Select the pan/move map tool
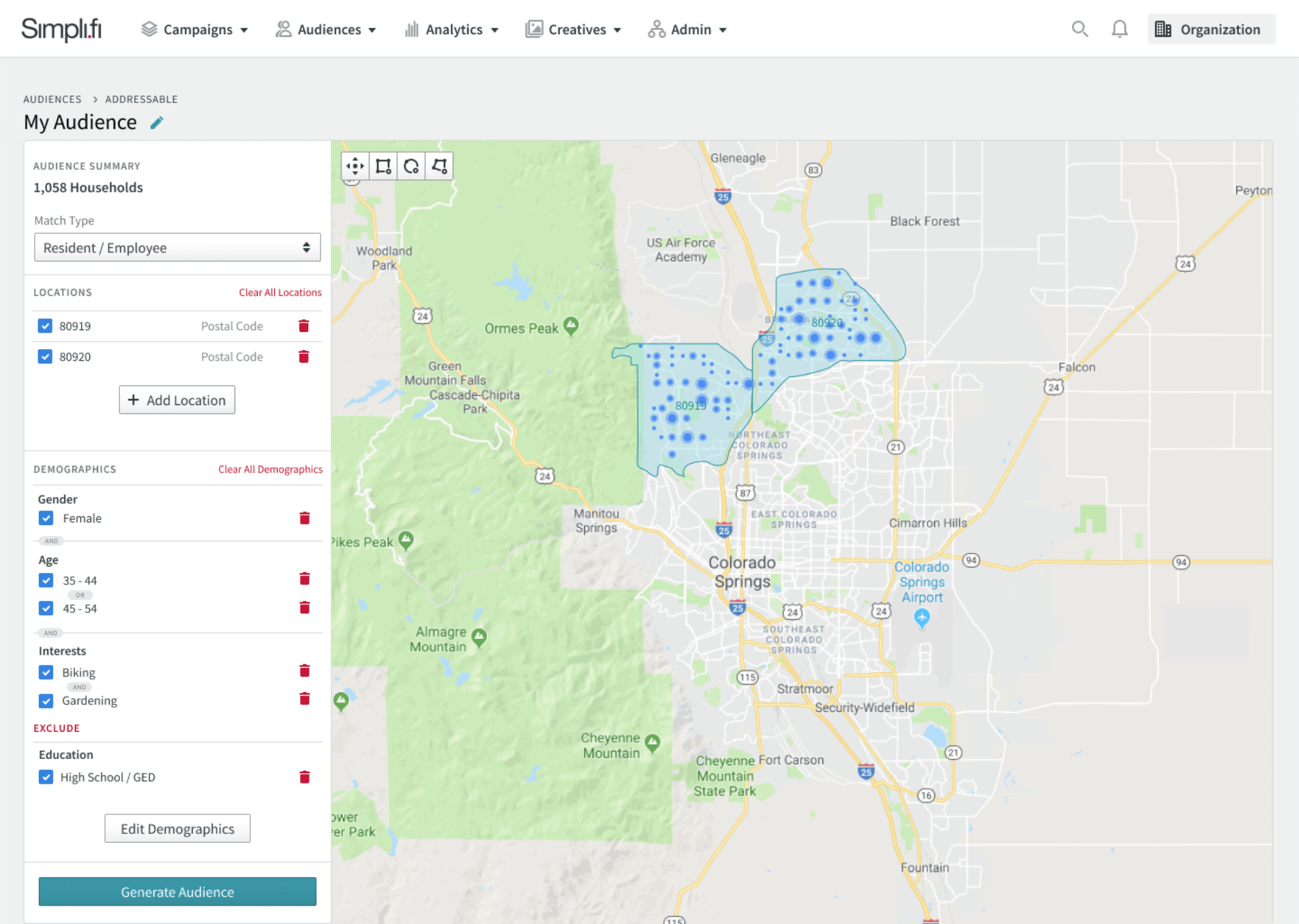 tap(355, 166)
